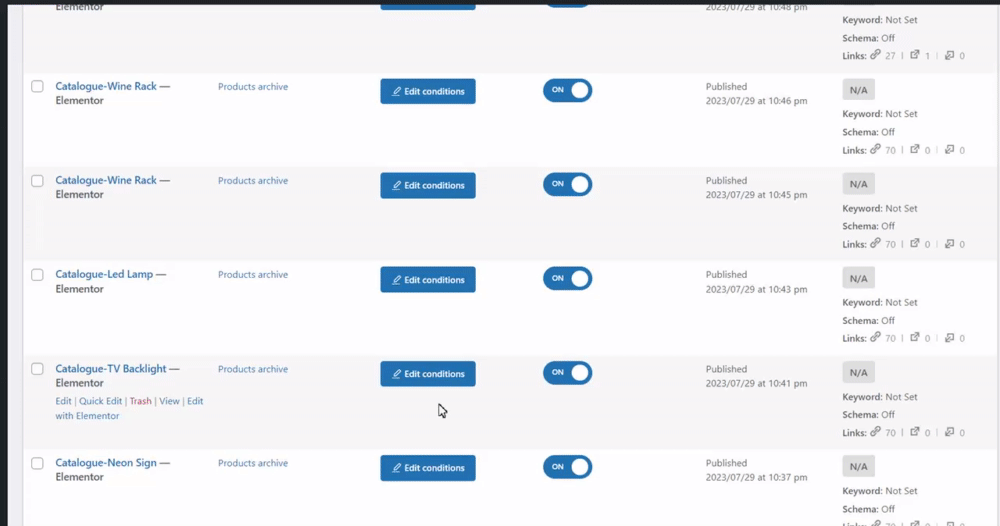Viewport: 1000px width, 526px height.
Task: Click Edit with Elementor under Catalogue-TV Backlight
Action: tap(129, 408)
